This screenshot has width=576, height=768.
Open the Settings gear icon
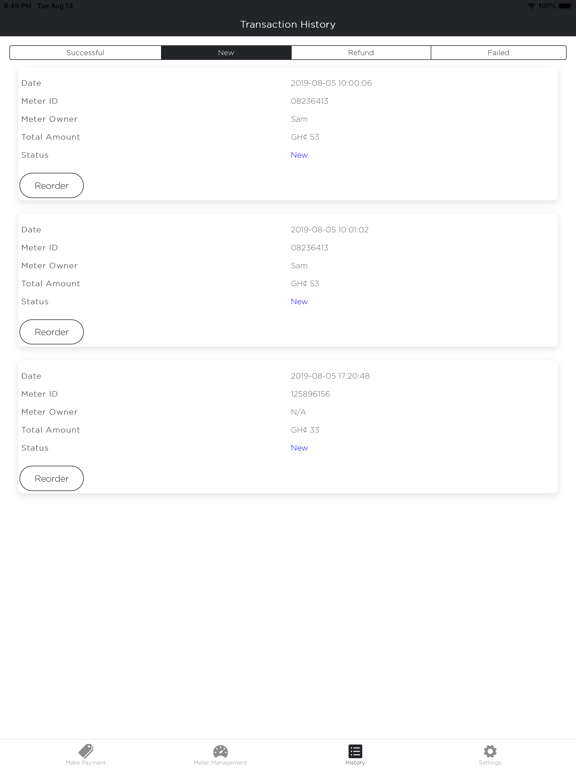coord(490,751)
